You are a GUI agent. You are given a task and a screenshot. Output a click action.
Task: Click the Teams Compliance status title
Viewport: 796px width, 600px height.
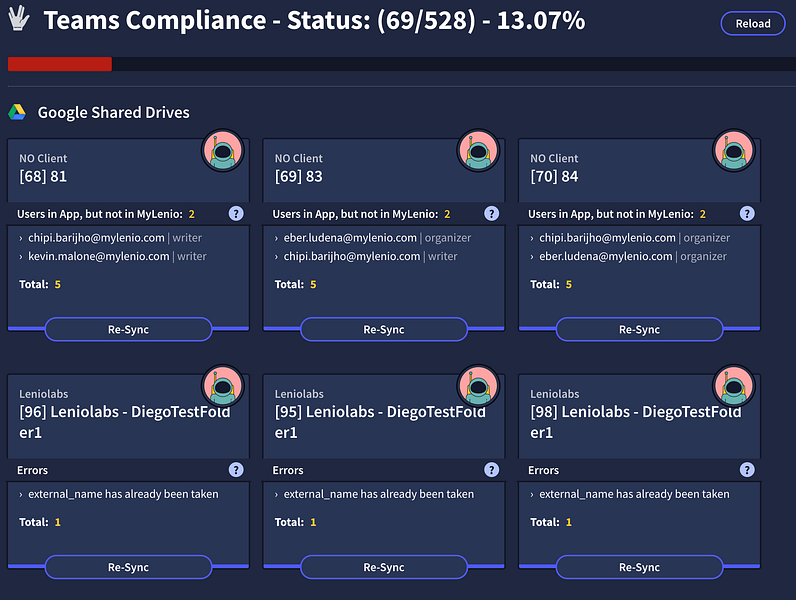(314, 20)
